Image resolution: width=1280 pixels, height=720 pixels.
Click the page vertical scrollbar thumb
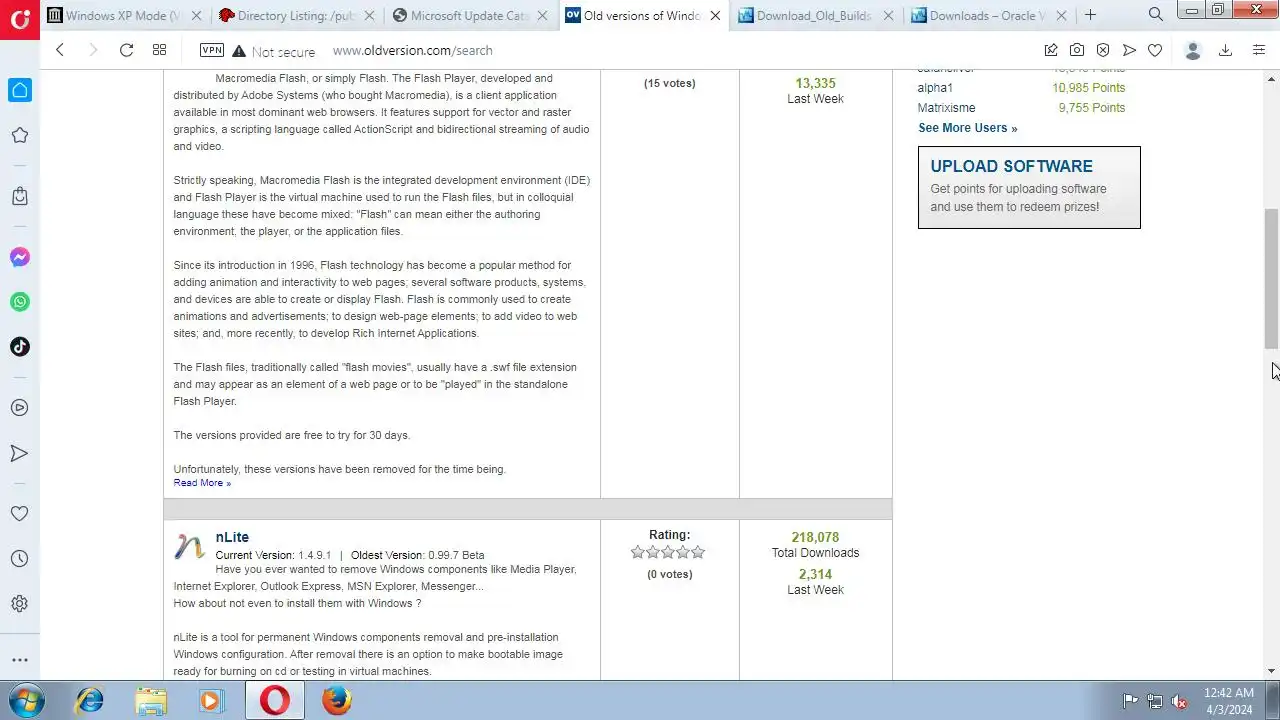point(1272,278)
